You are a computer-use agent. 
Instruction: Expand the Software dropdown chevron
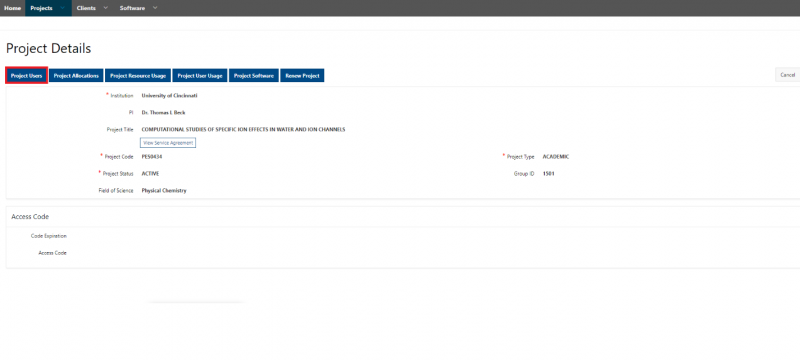coord(155,8)
